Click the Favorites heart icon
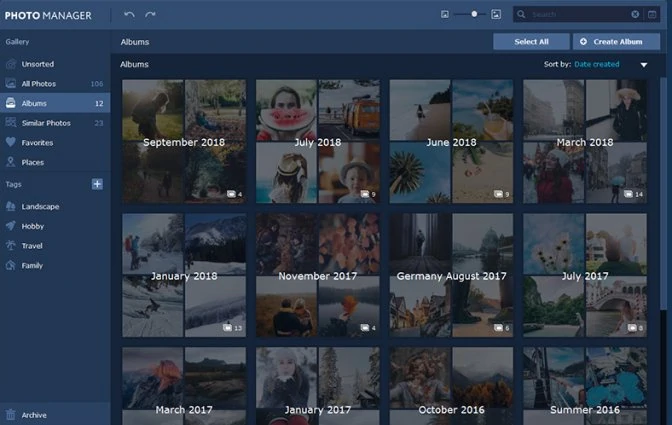672x425 pixels. point(11,142)
